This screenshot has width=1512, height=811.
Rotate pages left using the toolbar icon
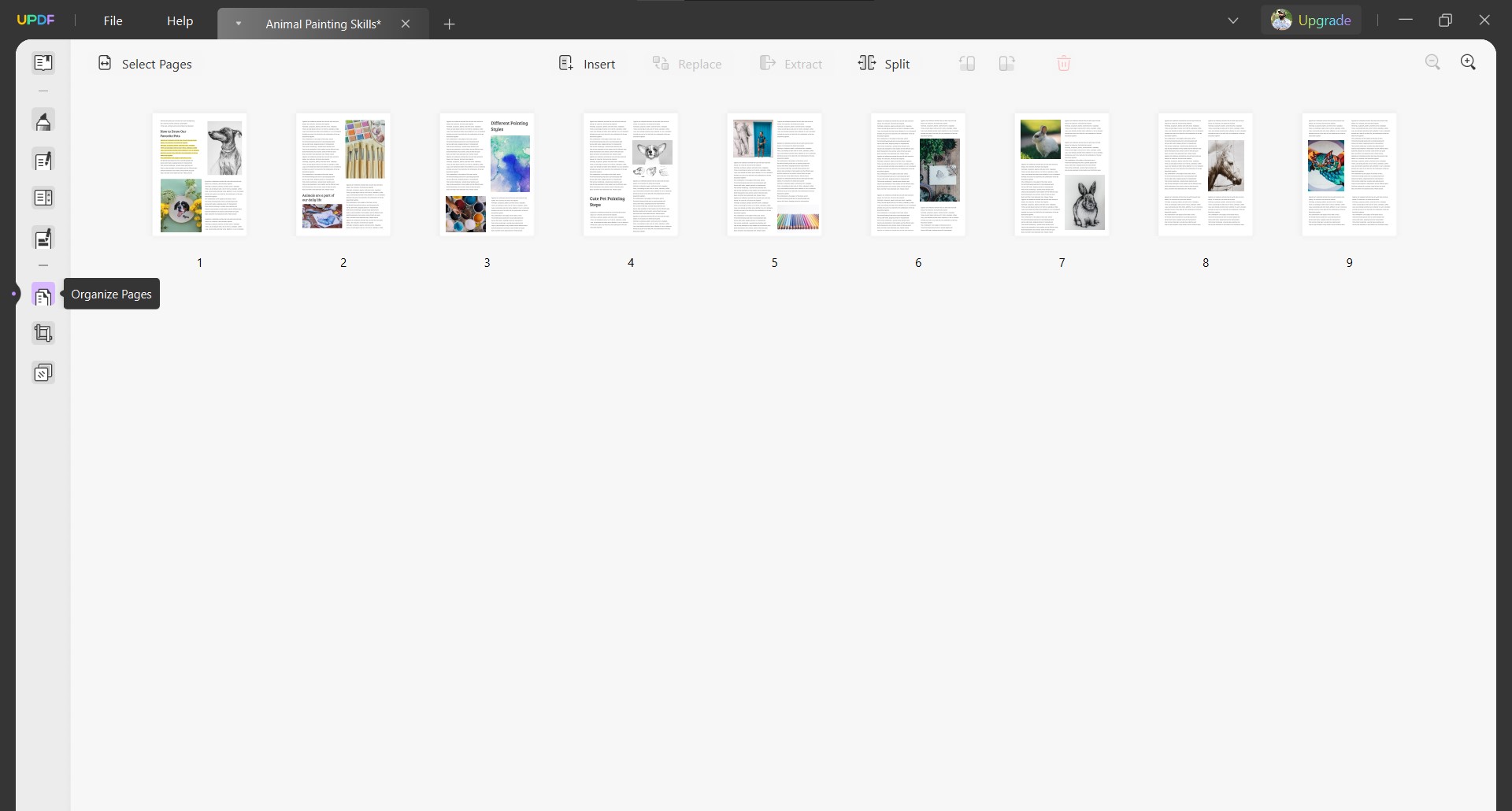pyautogui.click(x=967, y=63)
